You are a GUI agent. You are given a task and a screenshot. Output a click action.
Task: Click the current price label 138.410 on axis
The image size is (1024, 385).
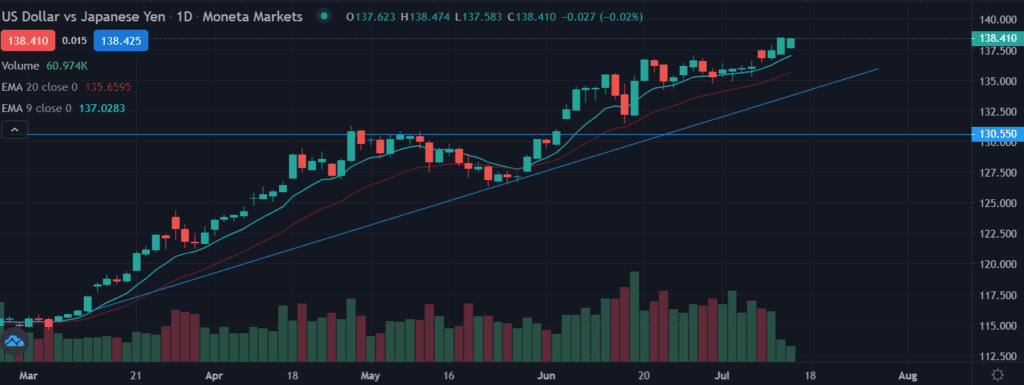(x=998, y=38)
